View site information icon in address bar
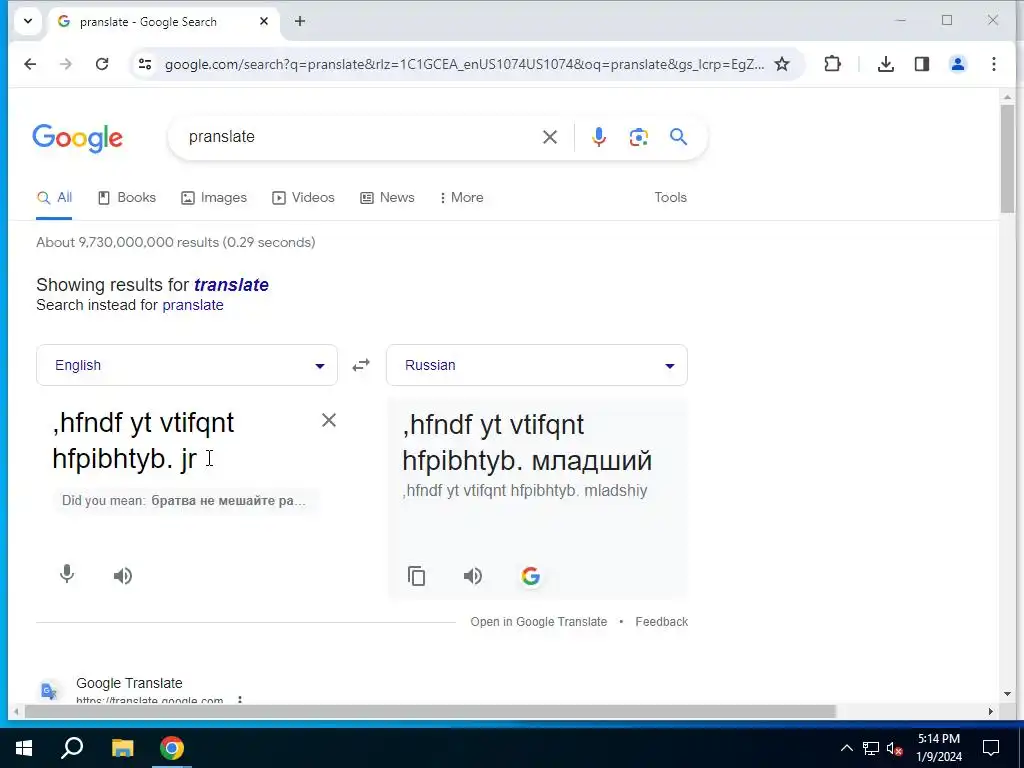 click(x=145, y=64)
